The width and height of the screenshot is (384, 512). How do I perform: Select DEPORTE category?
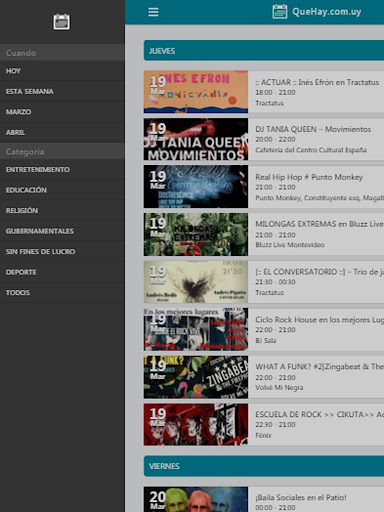tap(62, 272)
